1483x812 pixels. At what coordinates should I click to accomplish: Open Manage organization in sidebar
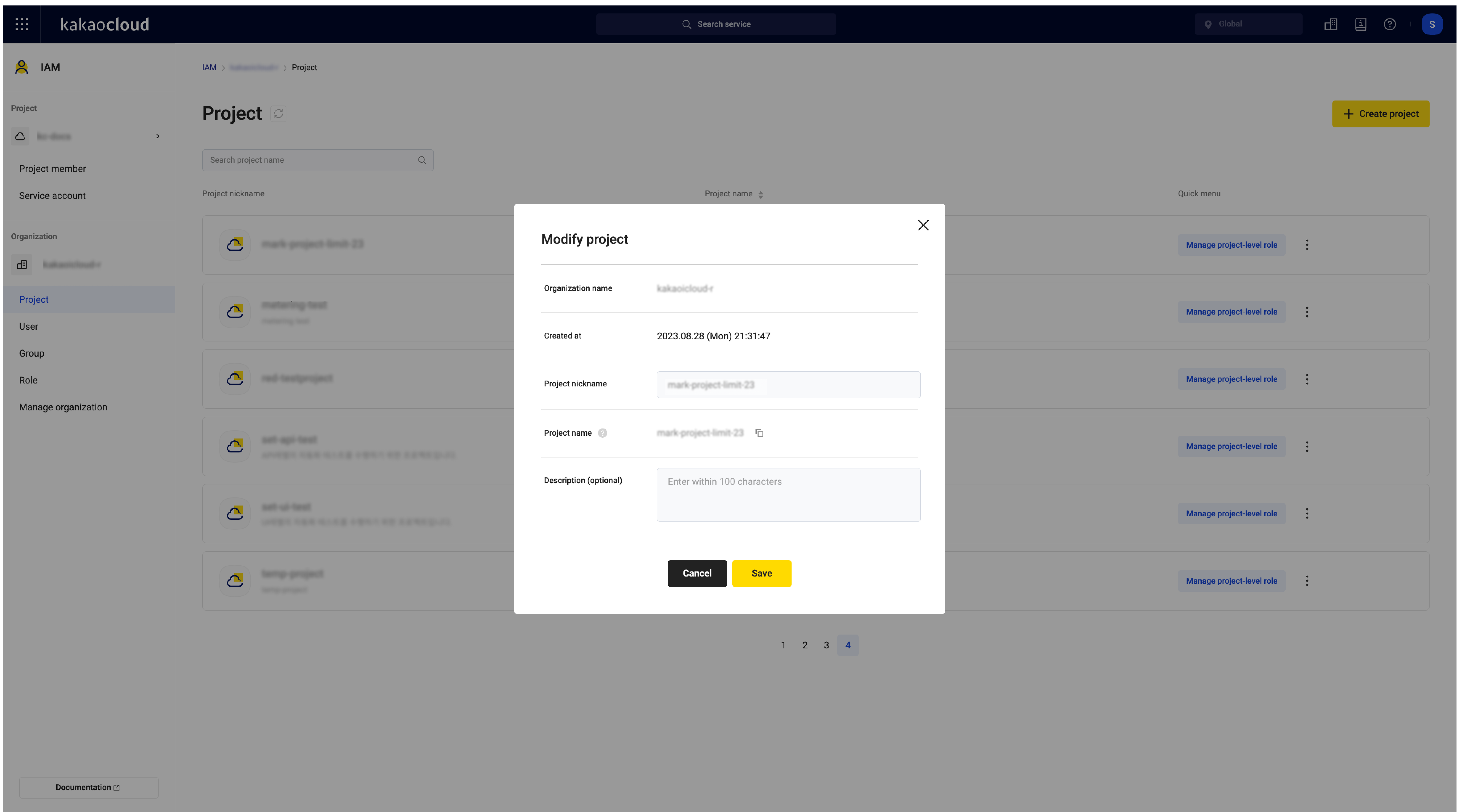(63, 407)
